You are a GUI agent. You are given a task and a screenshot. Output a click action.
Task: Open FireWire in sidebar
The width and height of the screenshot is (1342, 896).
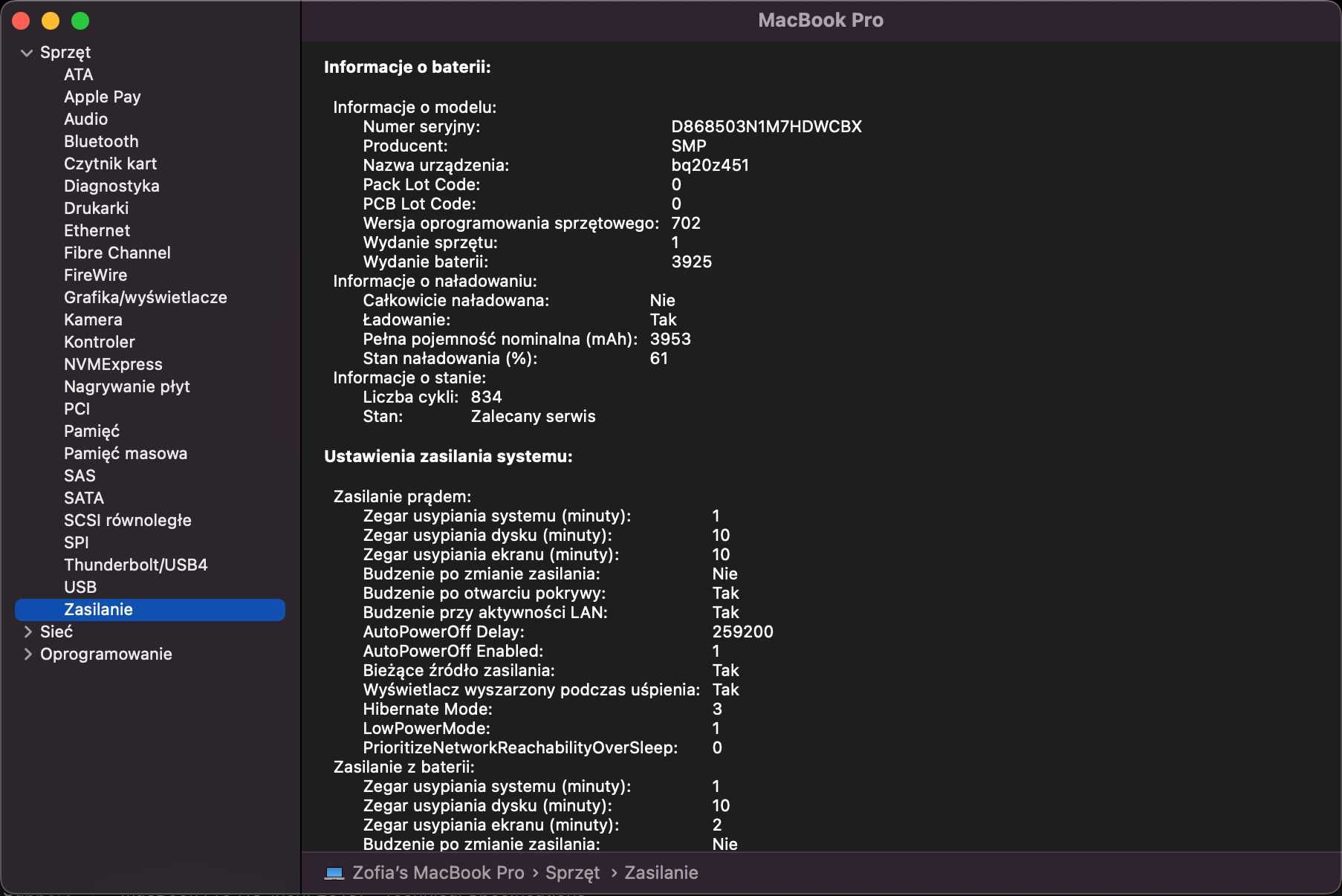pyautogui.click(x=96, y=275)
